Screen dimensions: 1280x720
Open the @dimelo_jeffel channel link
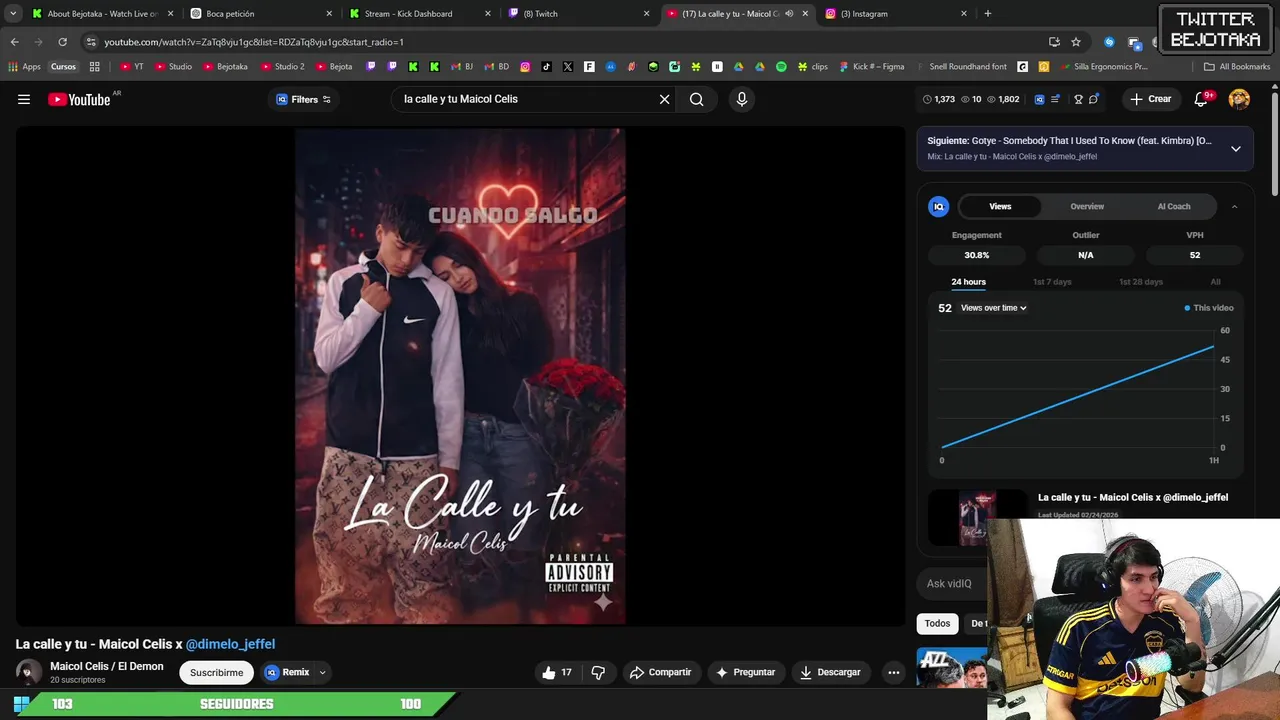point(230,644)
